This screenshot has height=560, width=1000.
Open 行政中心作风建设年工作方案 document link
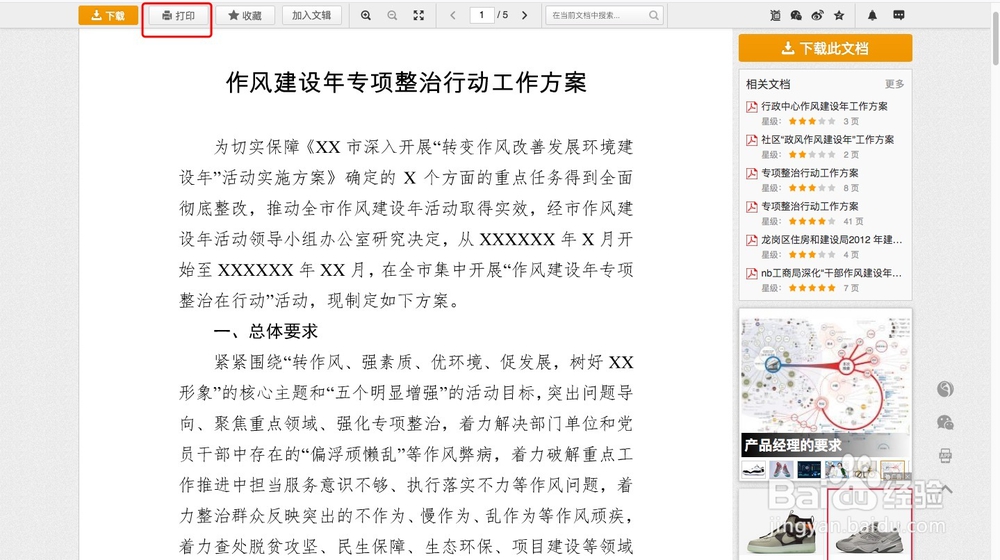click(x=824, y=106)
